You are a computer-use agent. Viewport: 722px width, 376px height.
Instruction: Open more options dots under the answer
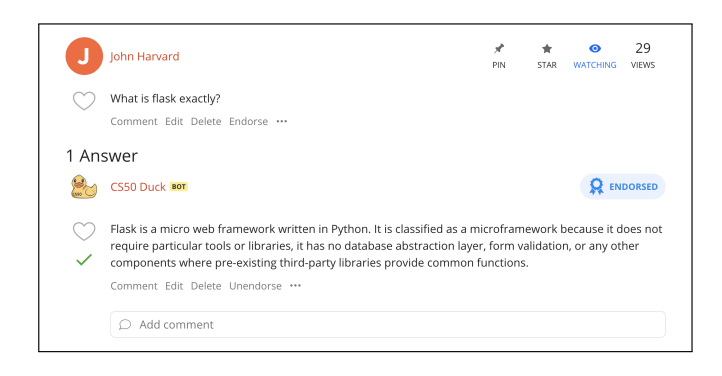295,286
